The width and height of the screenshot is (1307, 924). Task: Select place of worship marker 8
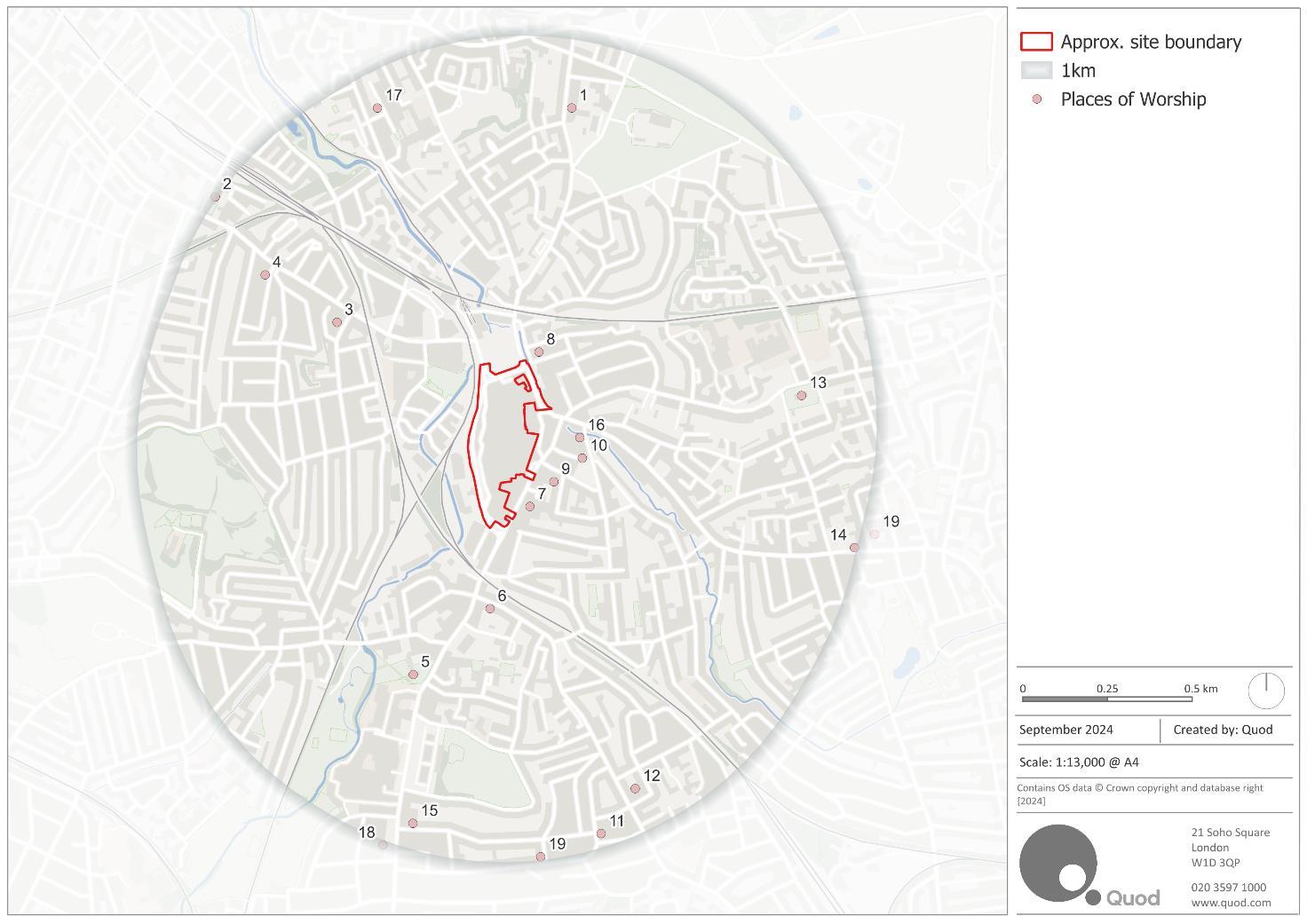[539, 352]
